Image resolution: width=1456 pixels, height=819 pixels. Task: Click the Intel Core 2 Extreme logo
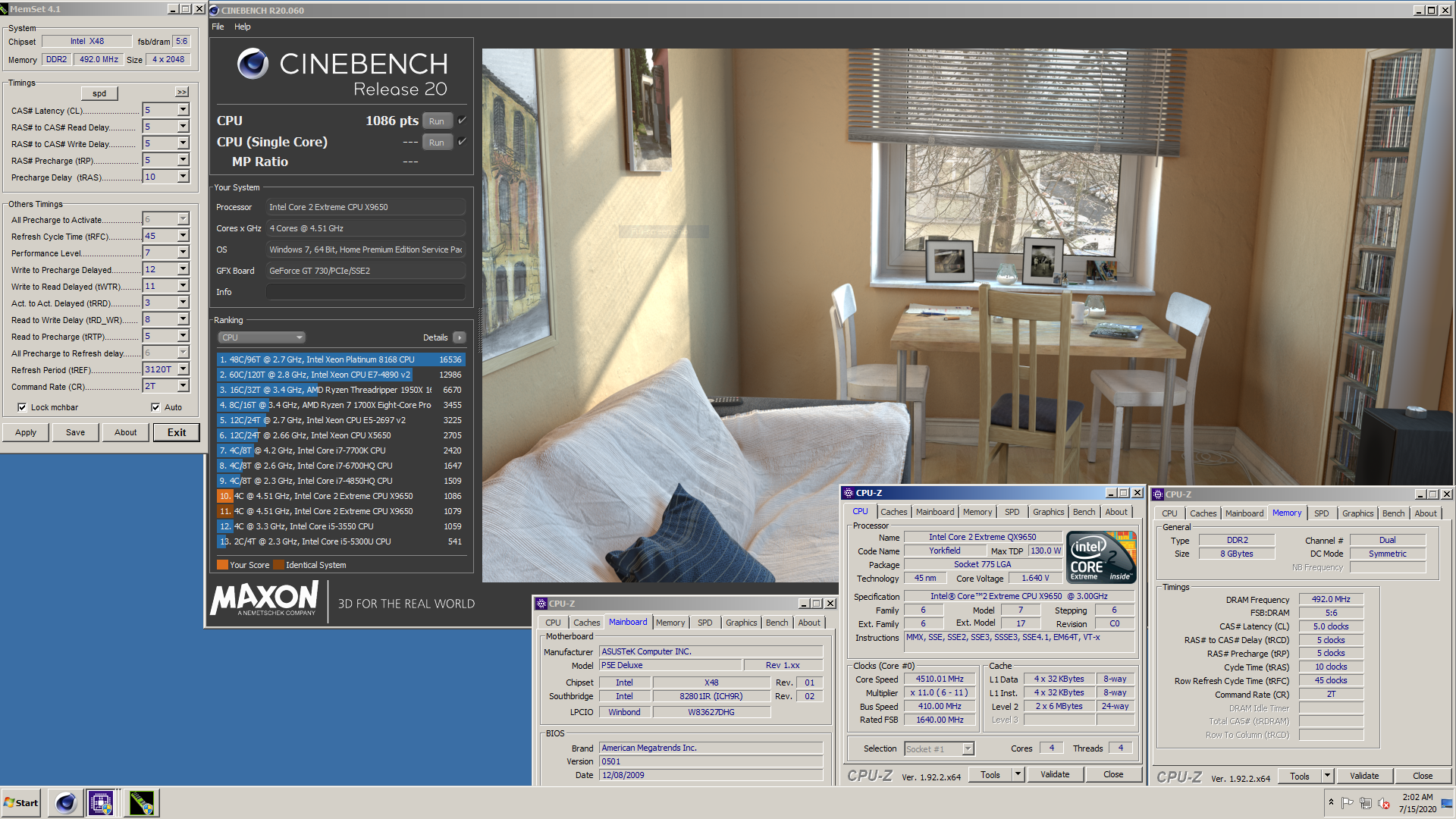(1101, 557)
